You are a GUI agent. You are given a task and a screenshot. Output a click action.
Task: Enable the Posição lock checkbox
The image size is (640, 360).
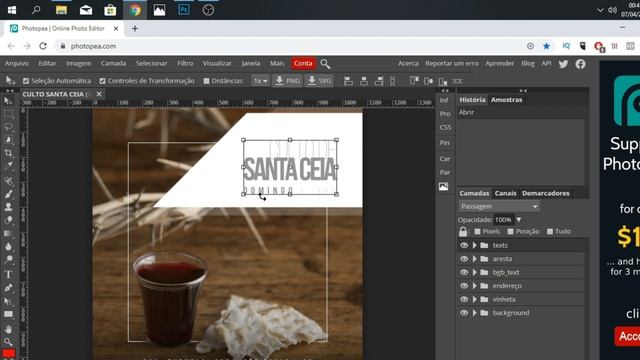pyautogui.click(x=510, y=231)
